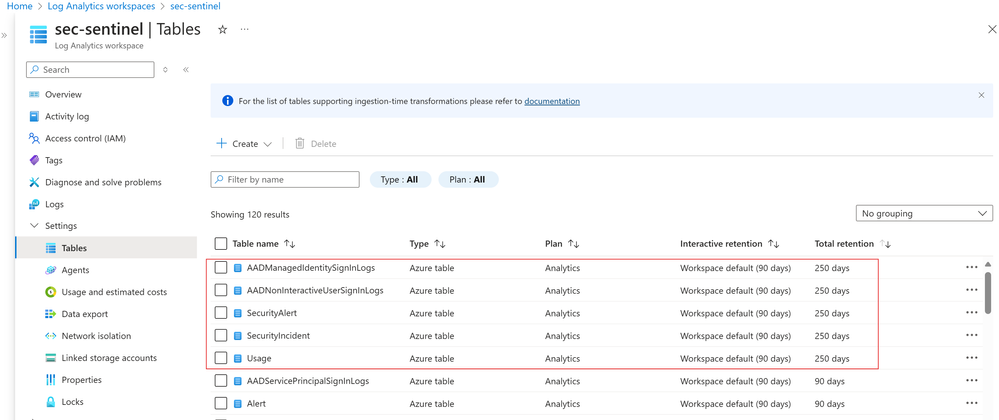999x420 pixels.
Task: Open Logs in the sidebar
Action: (54, 205)
